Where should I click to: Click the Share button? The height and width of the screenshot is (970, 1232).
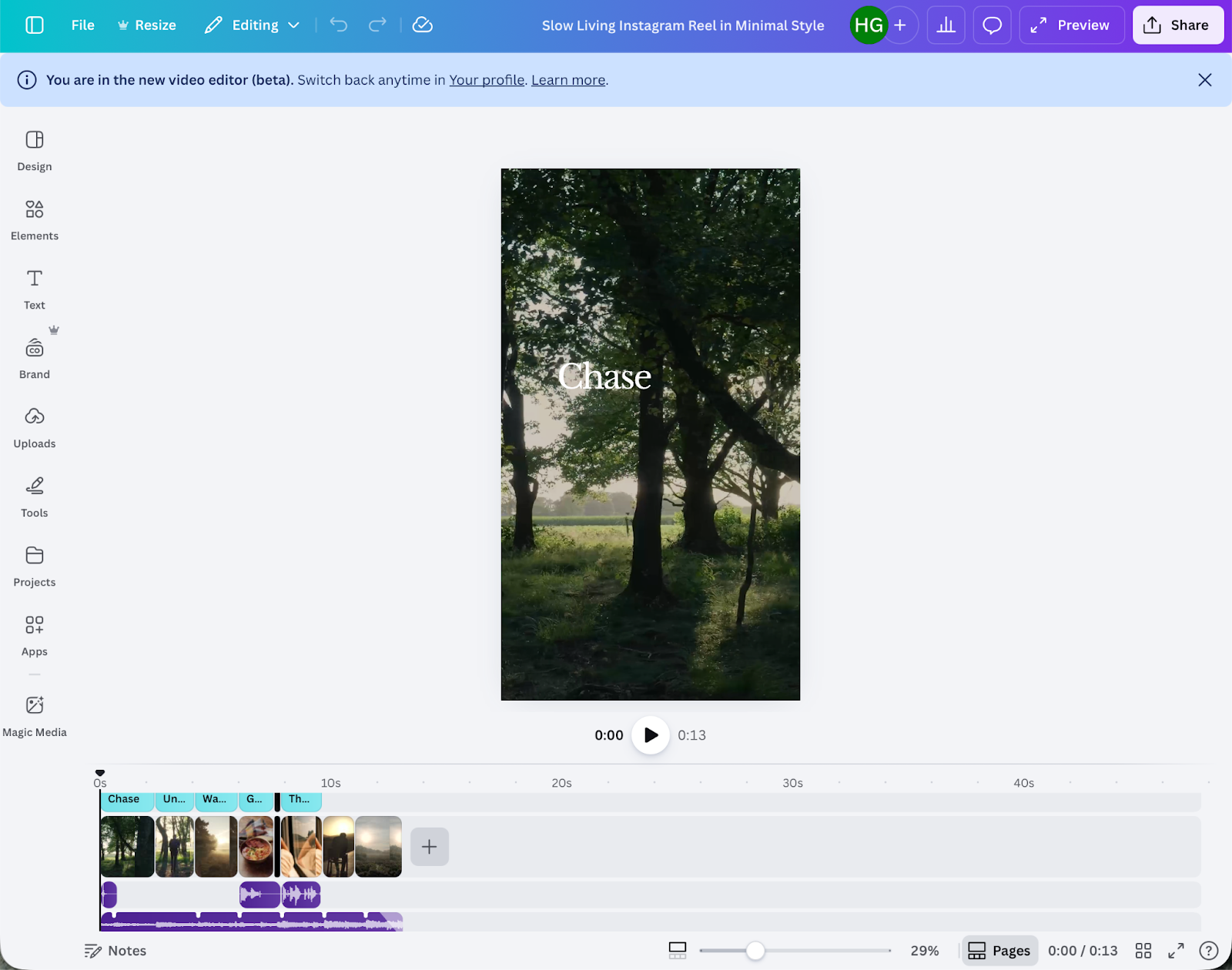coord(1177,25)
